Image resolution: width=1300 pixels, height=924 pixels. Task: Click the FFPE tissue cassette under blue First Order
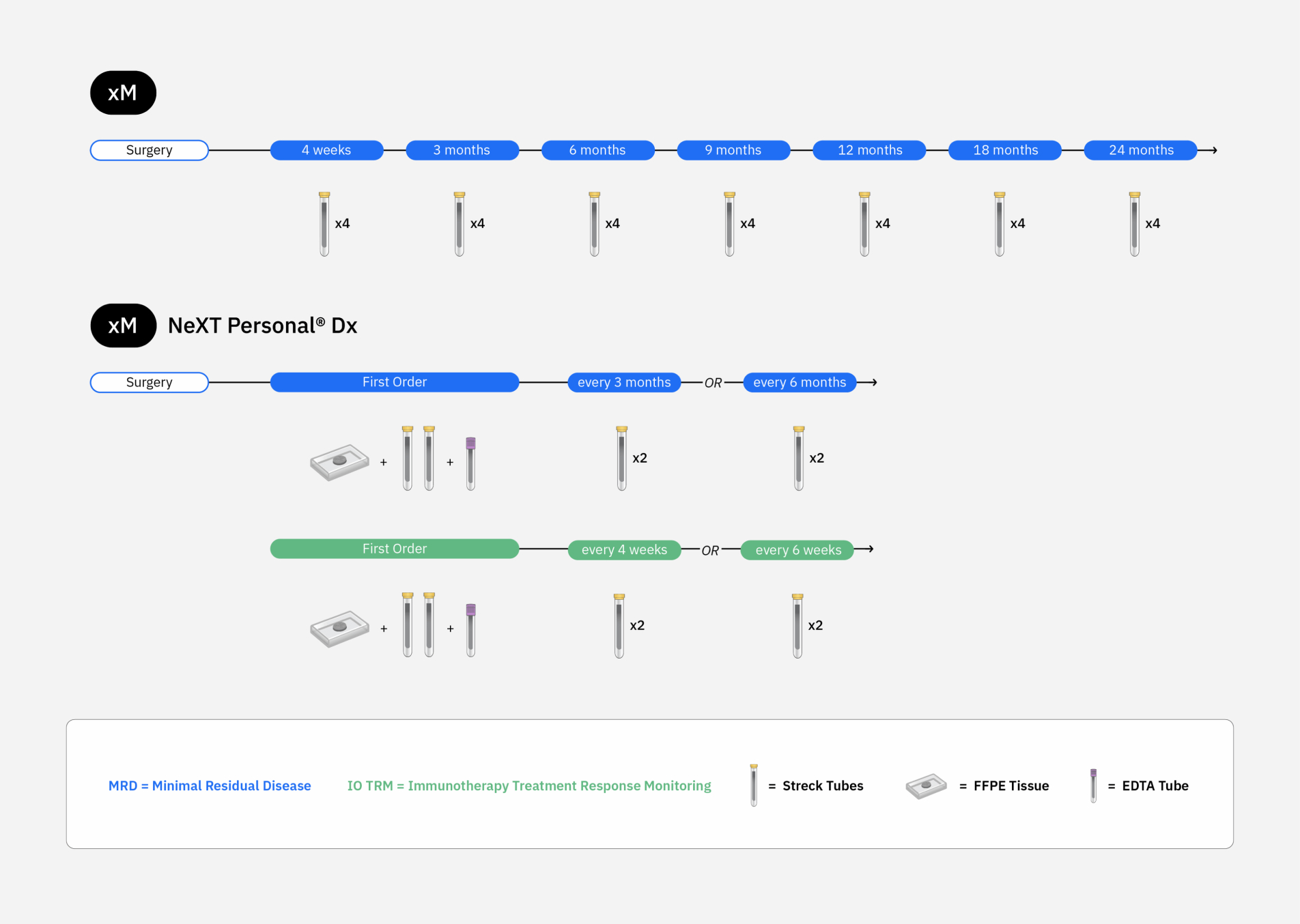(x=339, y=463)
